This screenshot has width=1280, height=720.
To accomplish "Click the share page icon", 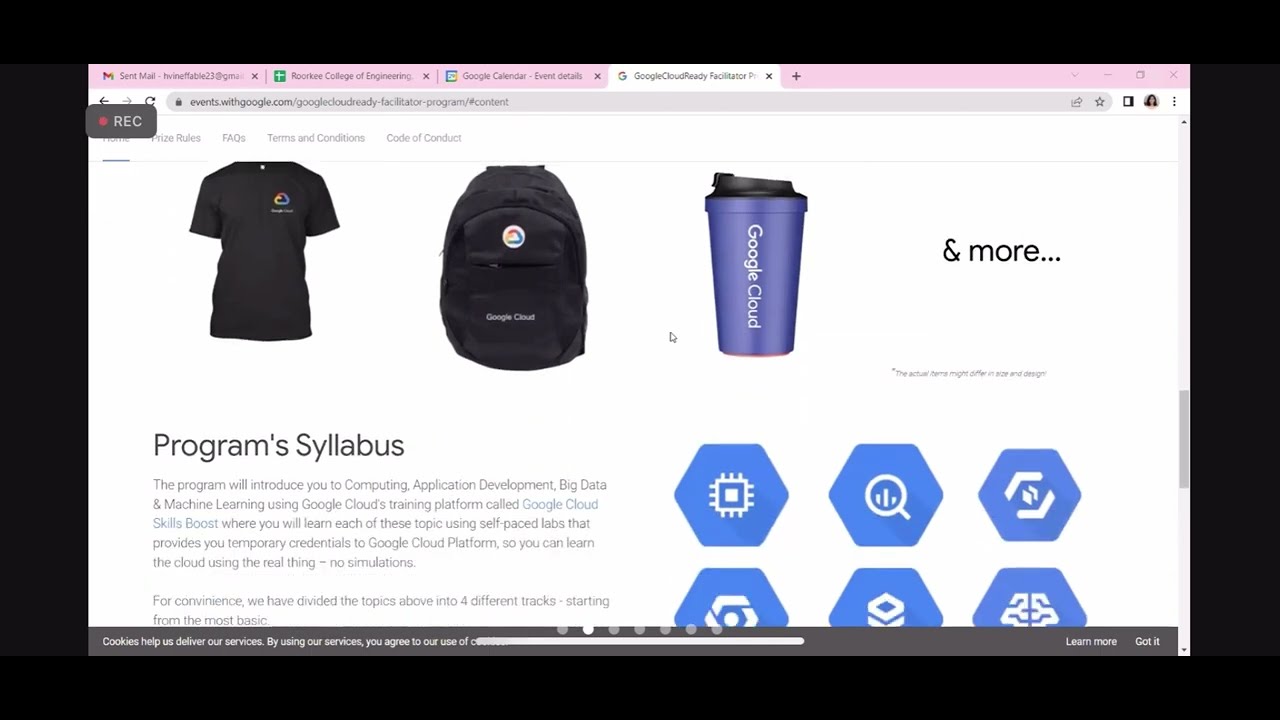I will point(1077,102).
